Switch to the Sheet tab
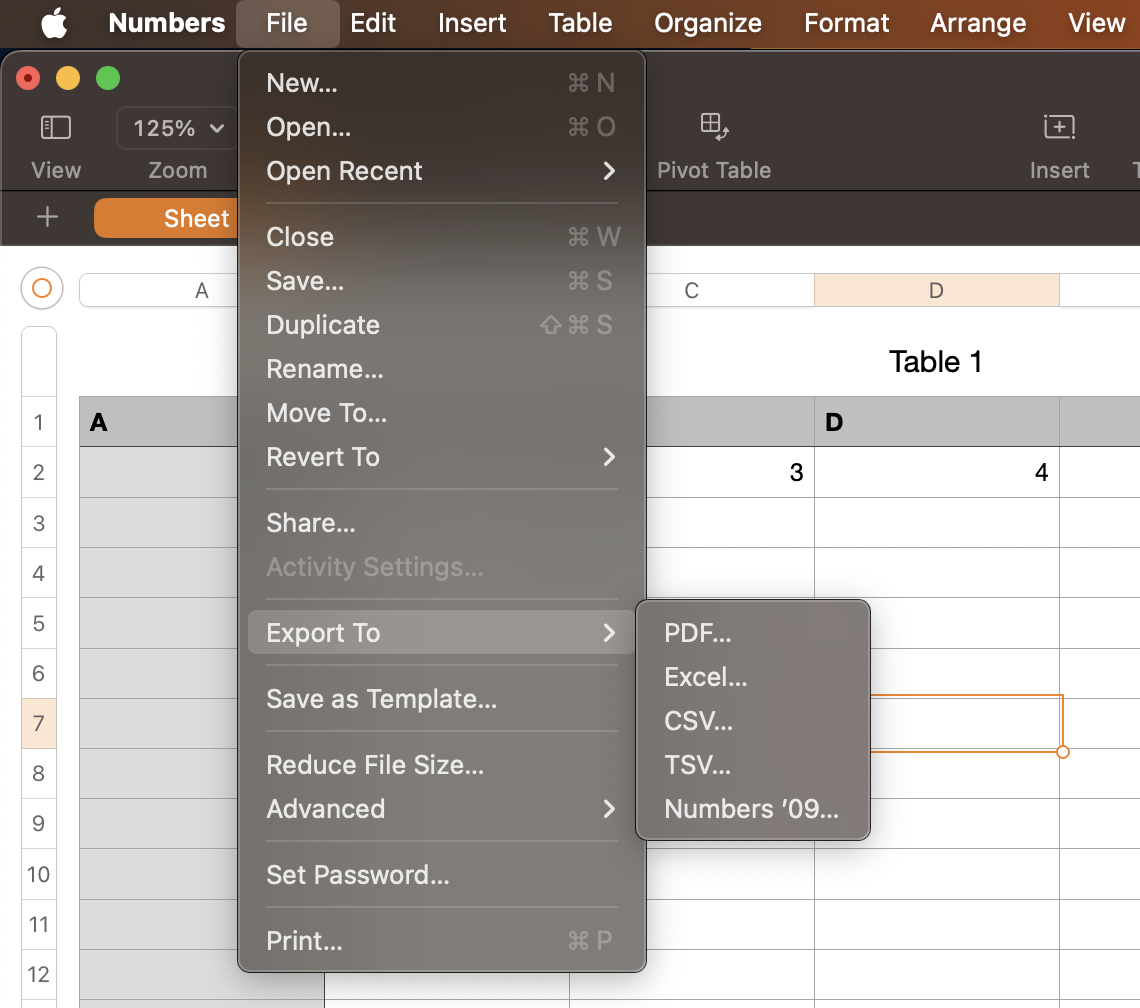Screen dimensions: 1140x1008 (x=166, y=218)
